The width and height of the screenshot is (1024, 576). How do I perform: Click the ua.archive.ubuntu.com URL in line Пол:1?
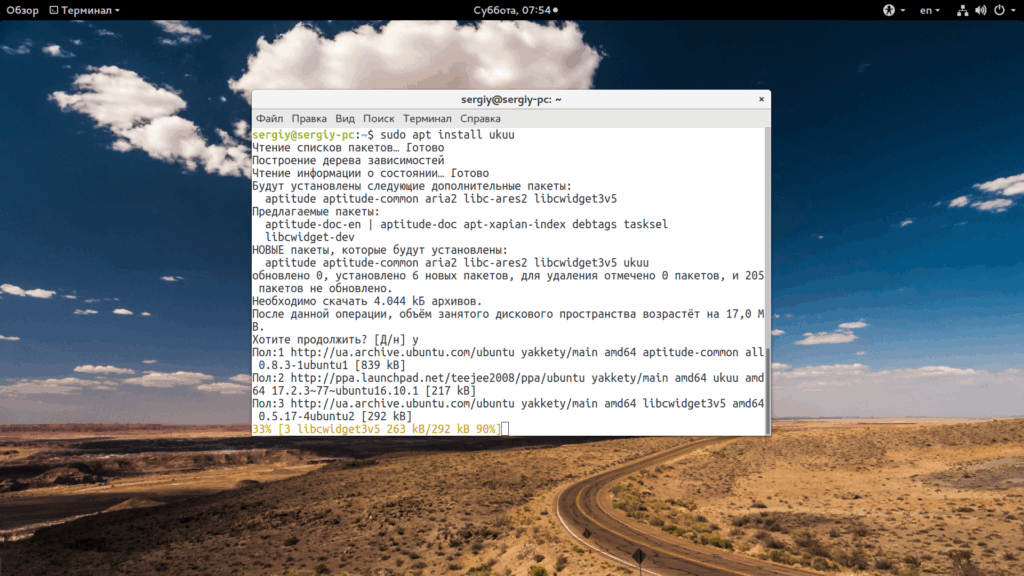(x=402, y=352)
